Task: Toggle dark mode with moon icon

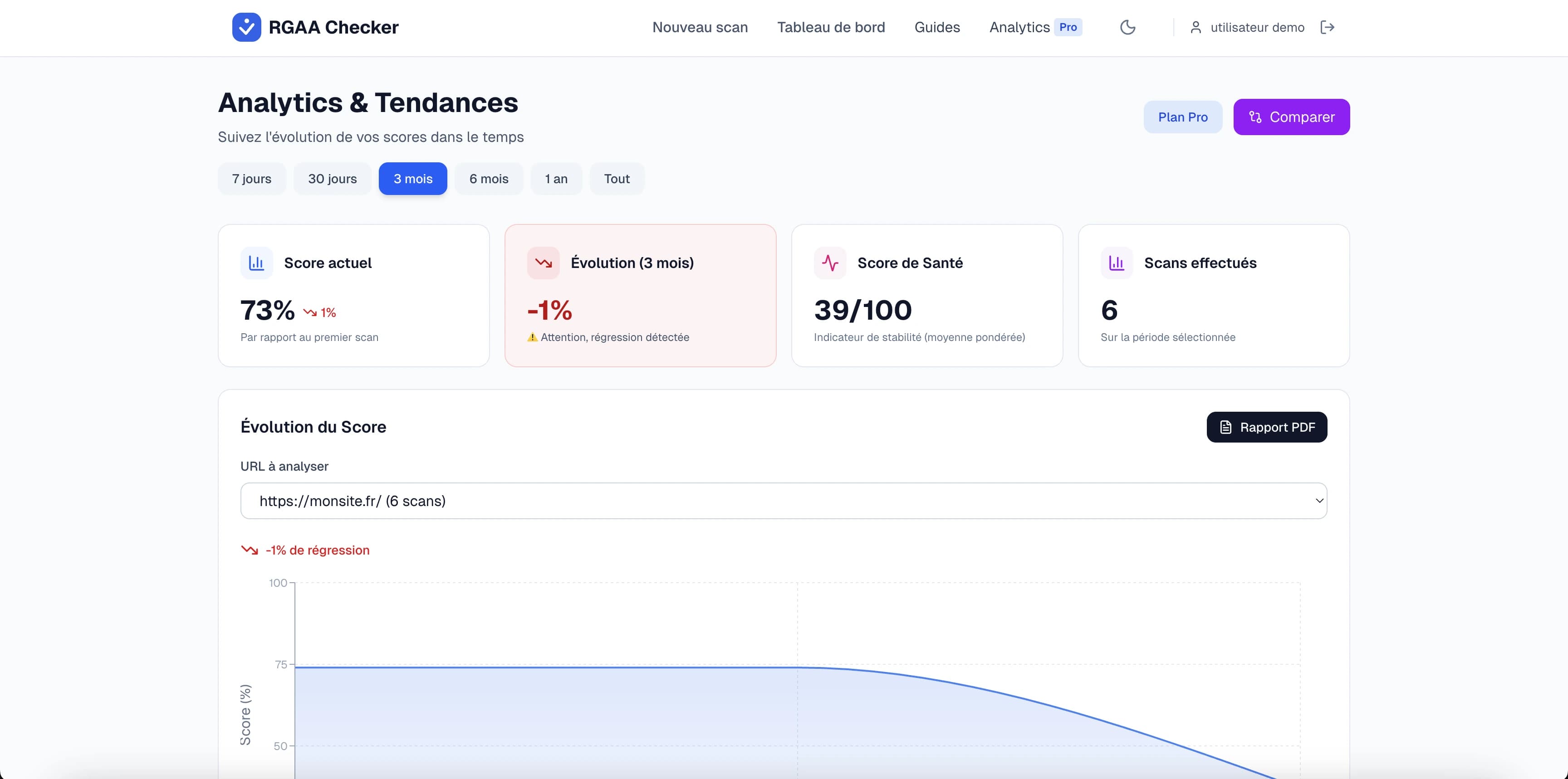Action: [1127, 27]
